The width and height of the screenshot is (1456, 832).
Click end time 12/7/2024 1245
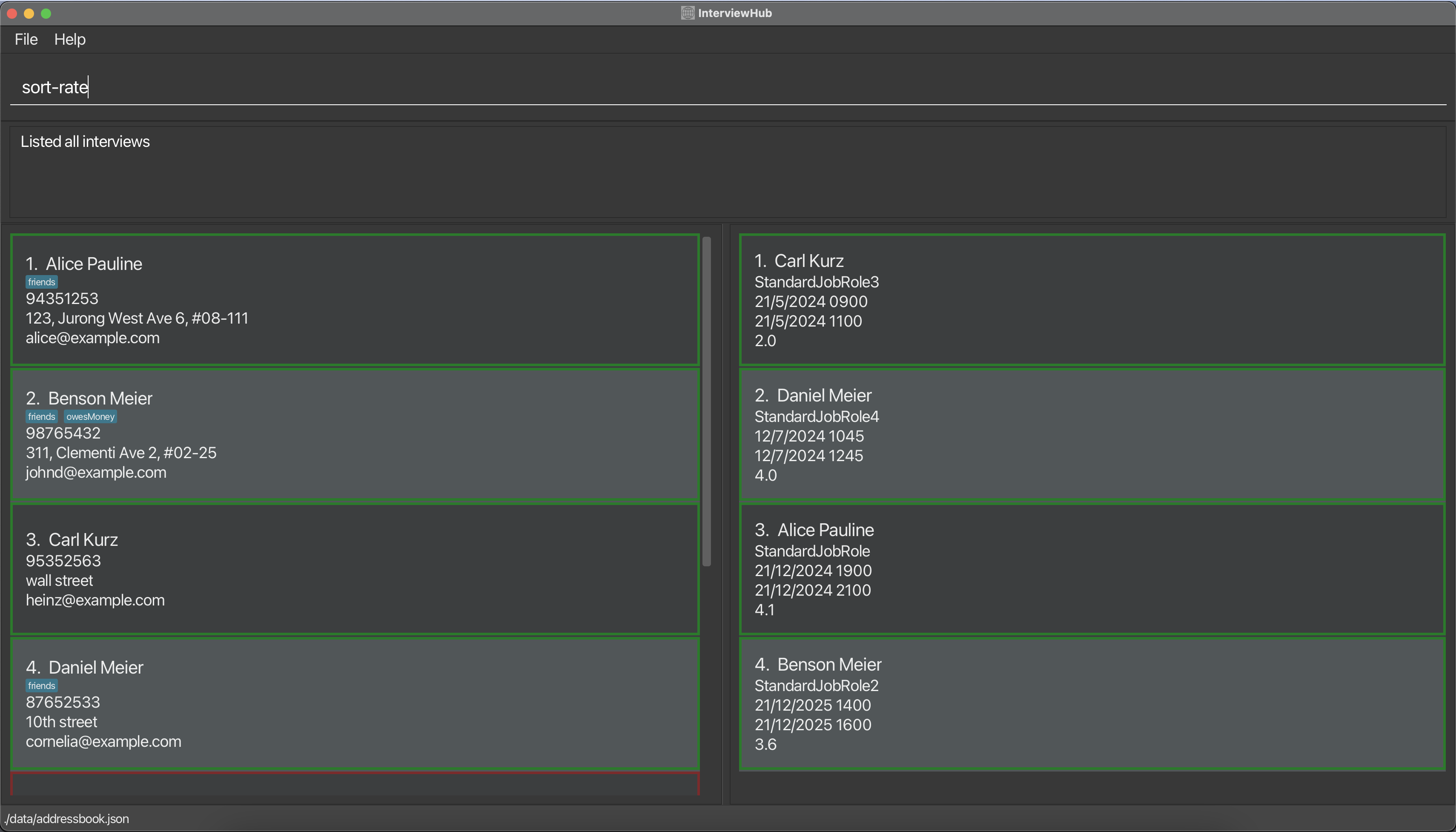(809, 456)
